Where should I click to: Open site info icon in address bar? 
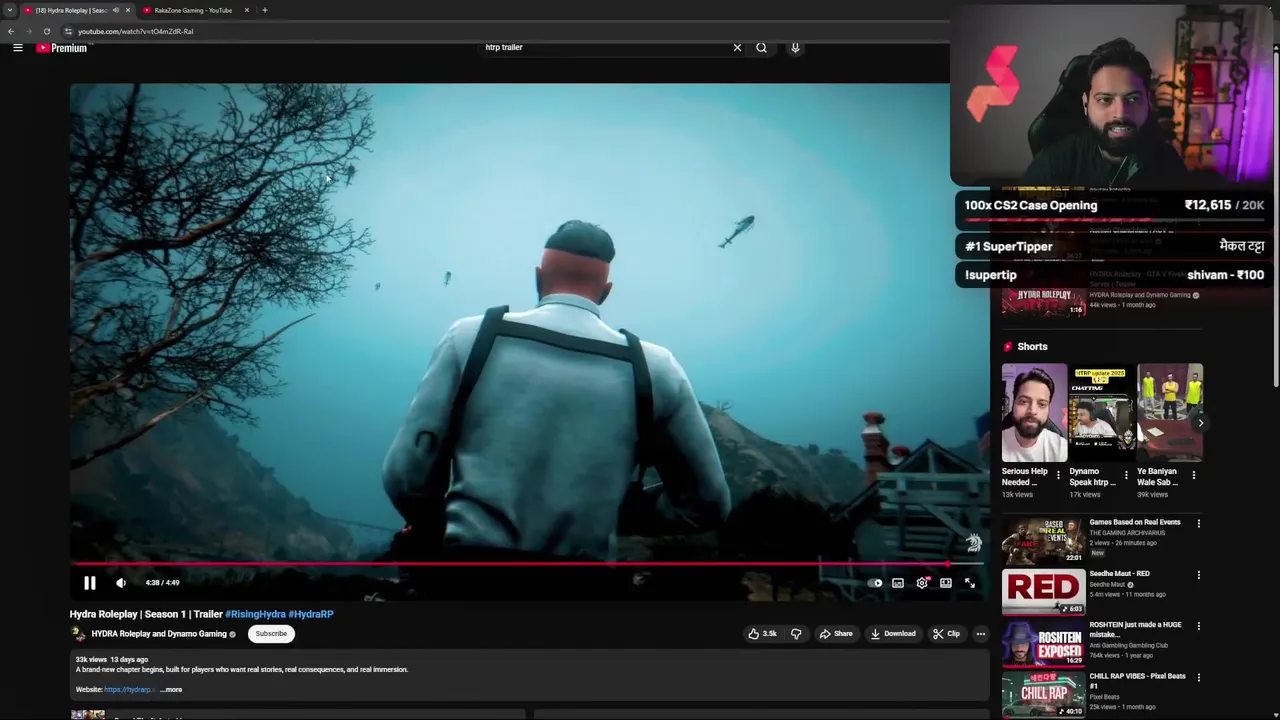68,31
